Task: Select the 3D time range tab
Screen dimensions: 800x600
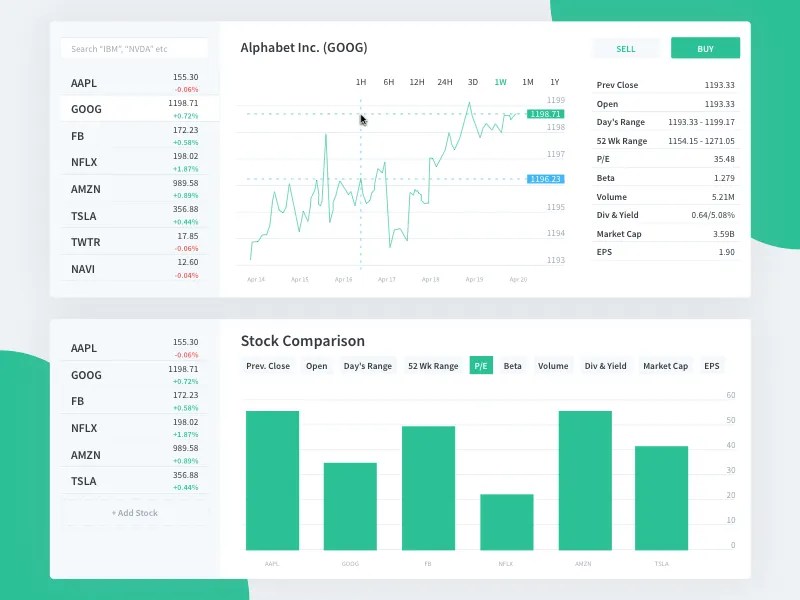Action: click(x=473, y=82)
